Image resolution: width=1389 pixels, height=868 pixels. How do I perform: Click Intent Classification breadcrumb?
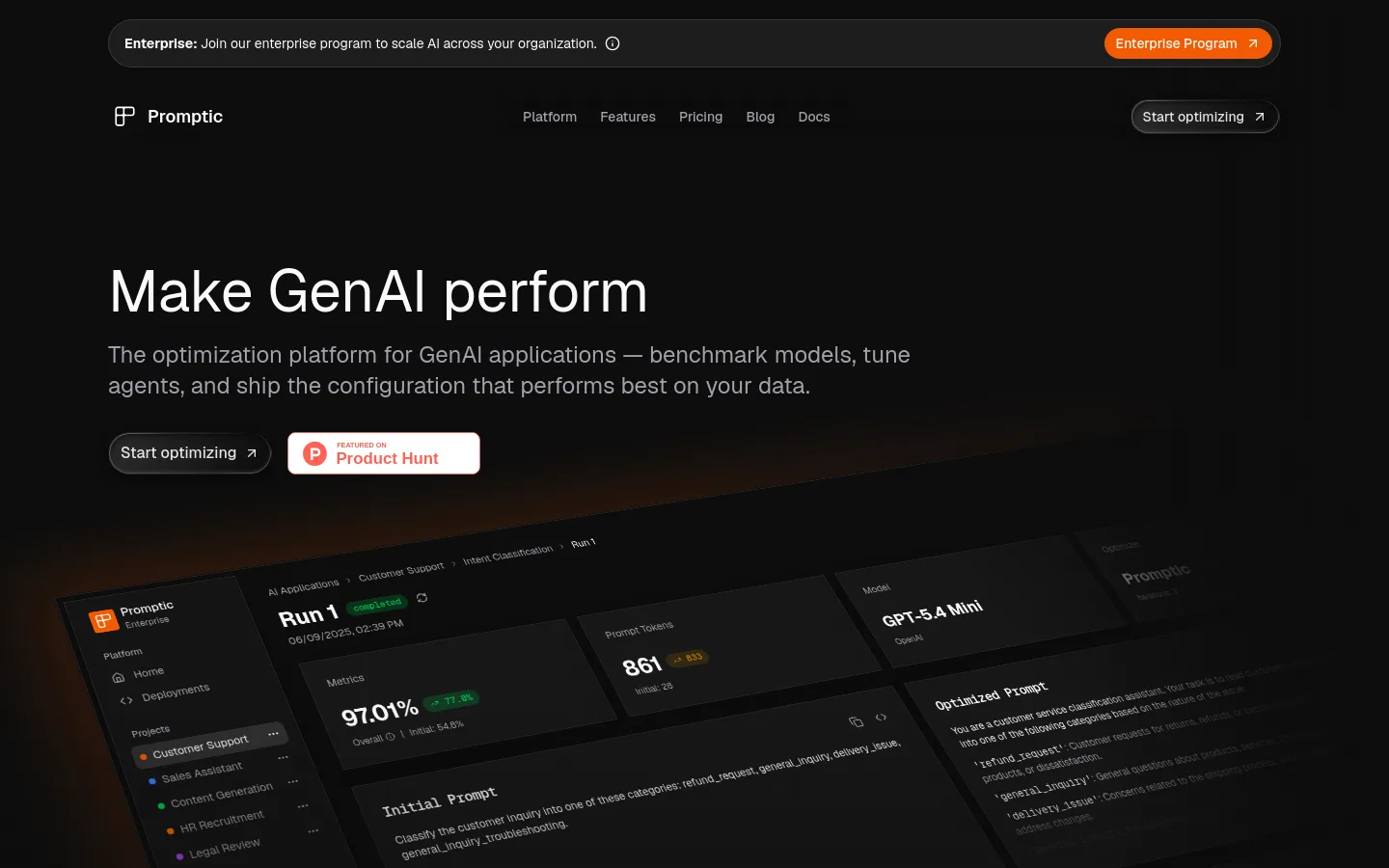click(508, 555)
